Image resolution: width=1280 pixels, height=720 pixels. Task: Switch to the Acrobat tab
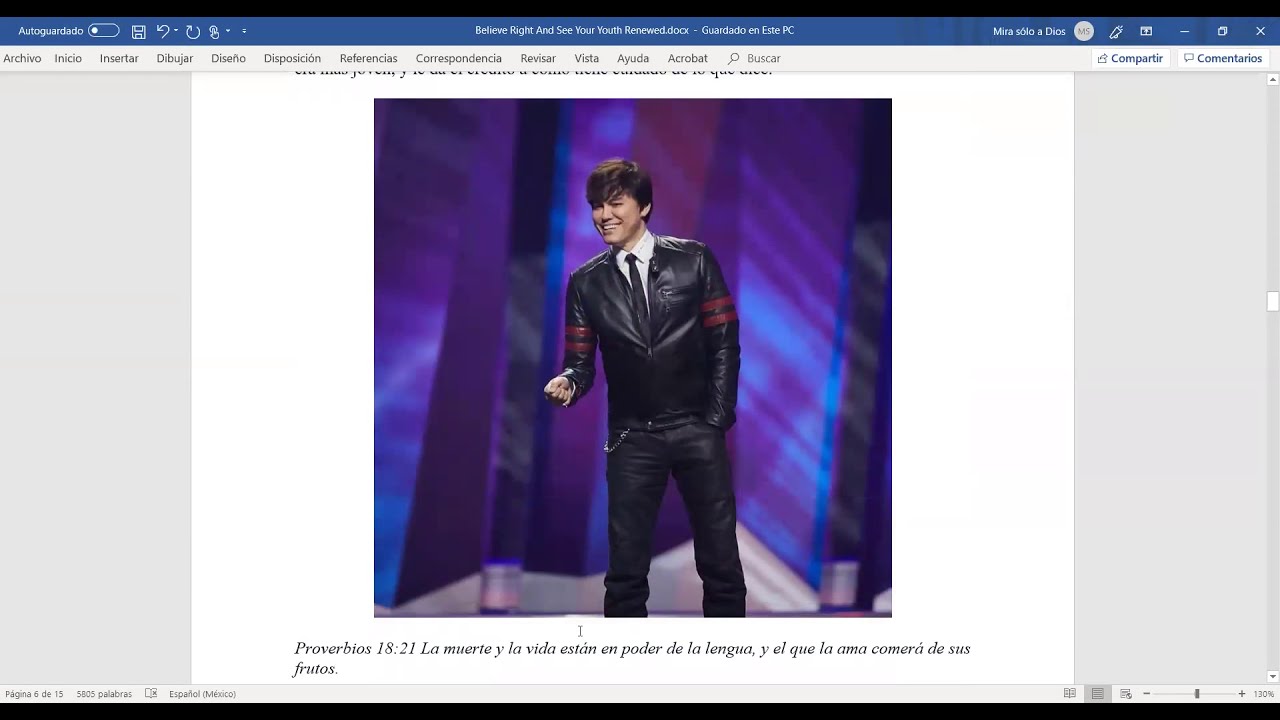688,58
